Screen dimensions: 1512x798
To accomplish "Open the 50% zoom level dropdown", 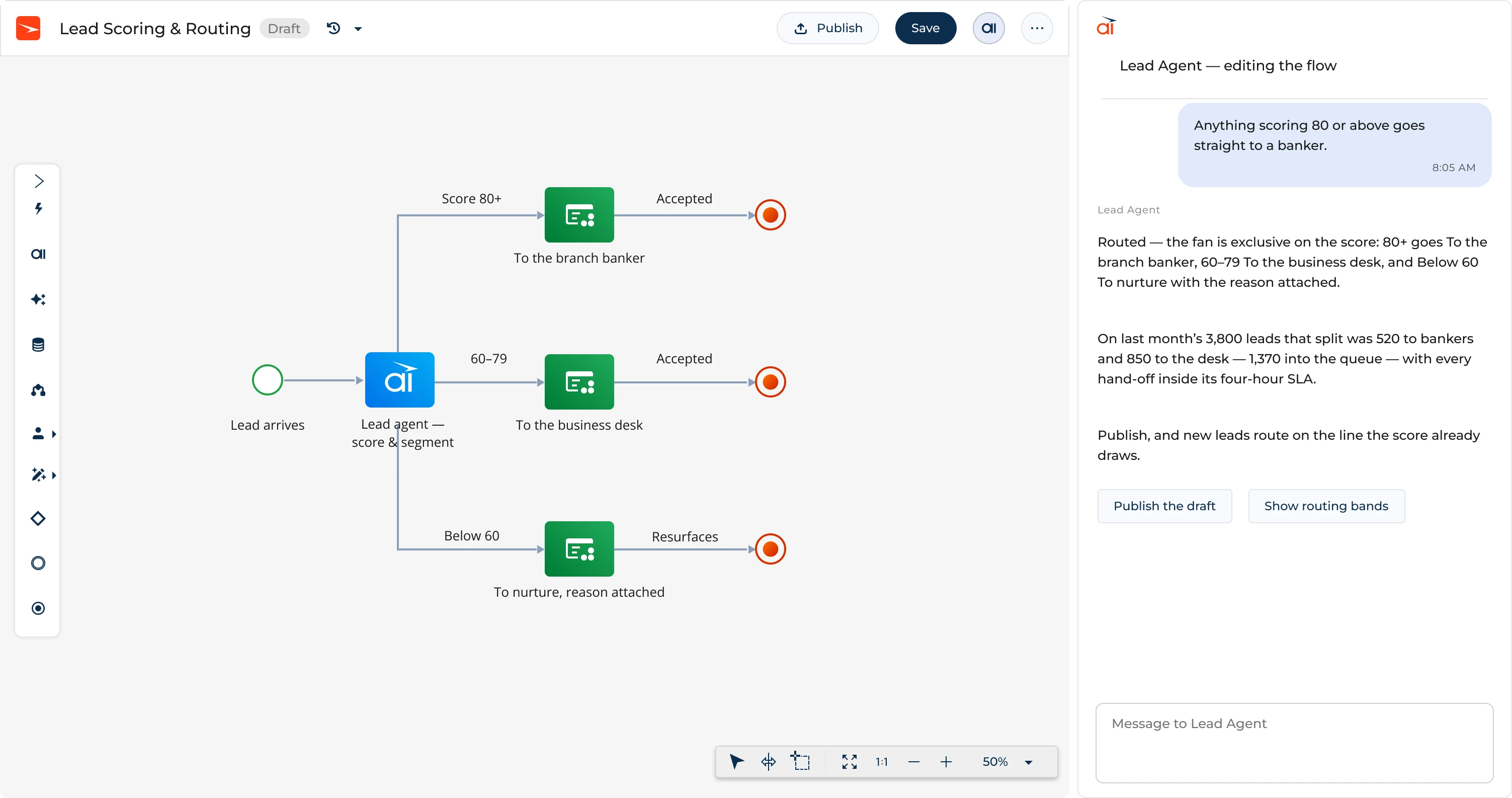I will tap(1007, 762).
